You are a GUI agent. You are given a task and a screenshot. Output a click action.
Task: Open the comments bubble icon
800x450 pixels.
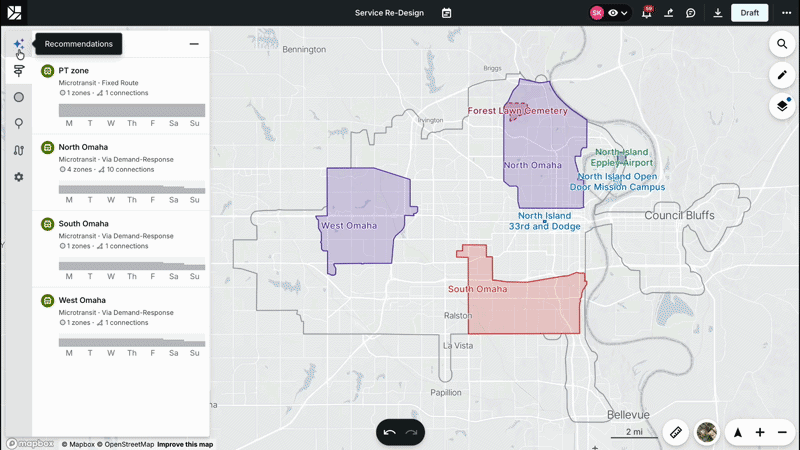tap(690, 13)
